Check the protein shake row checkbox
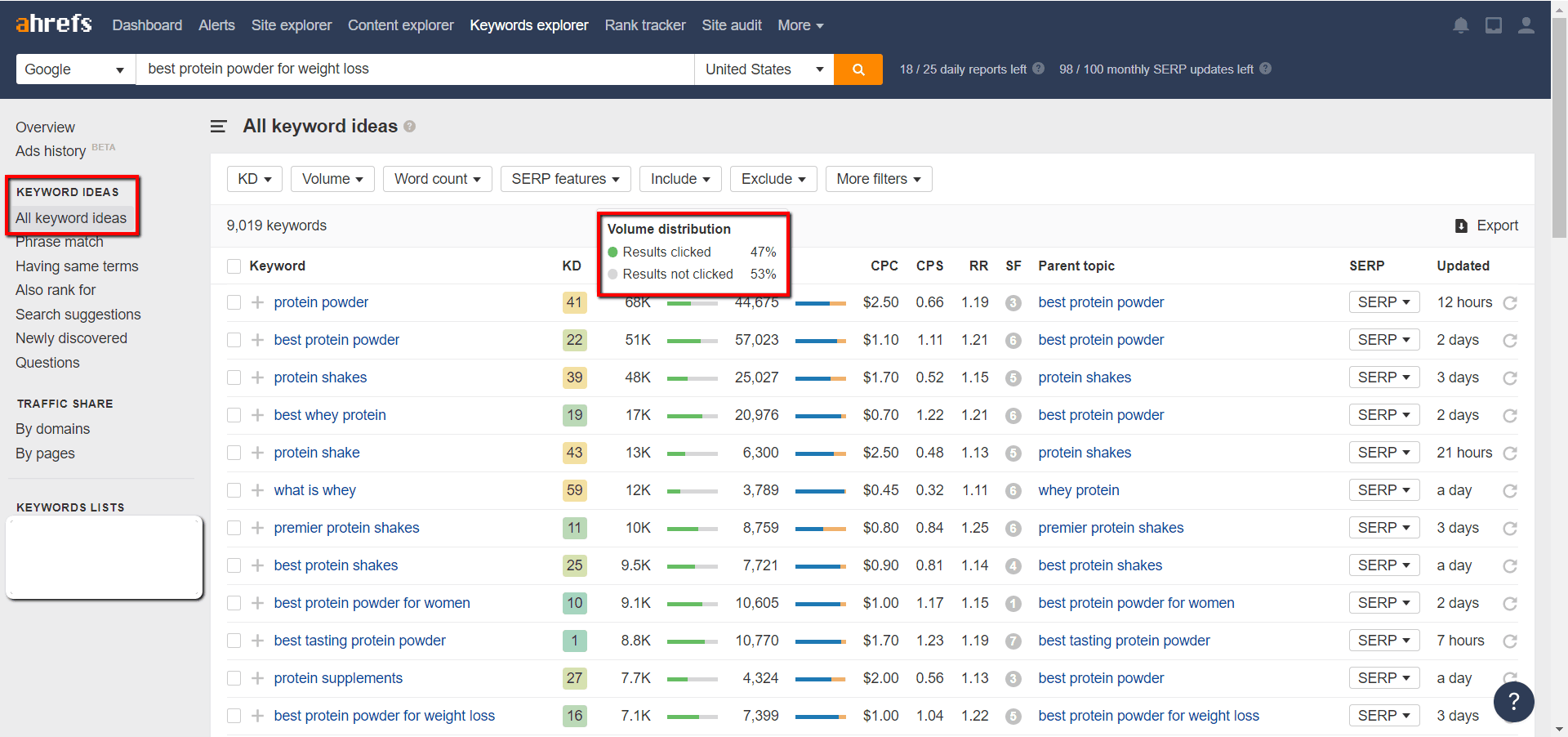Image resolution: width=1568 pixels, height=737 pixels. [x=234, y=453]
